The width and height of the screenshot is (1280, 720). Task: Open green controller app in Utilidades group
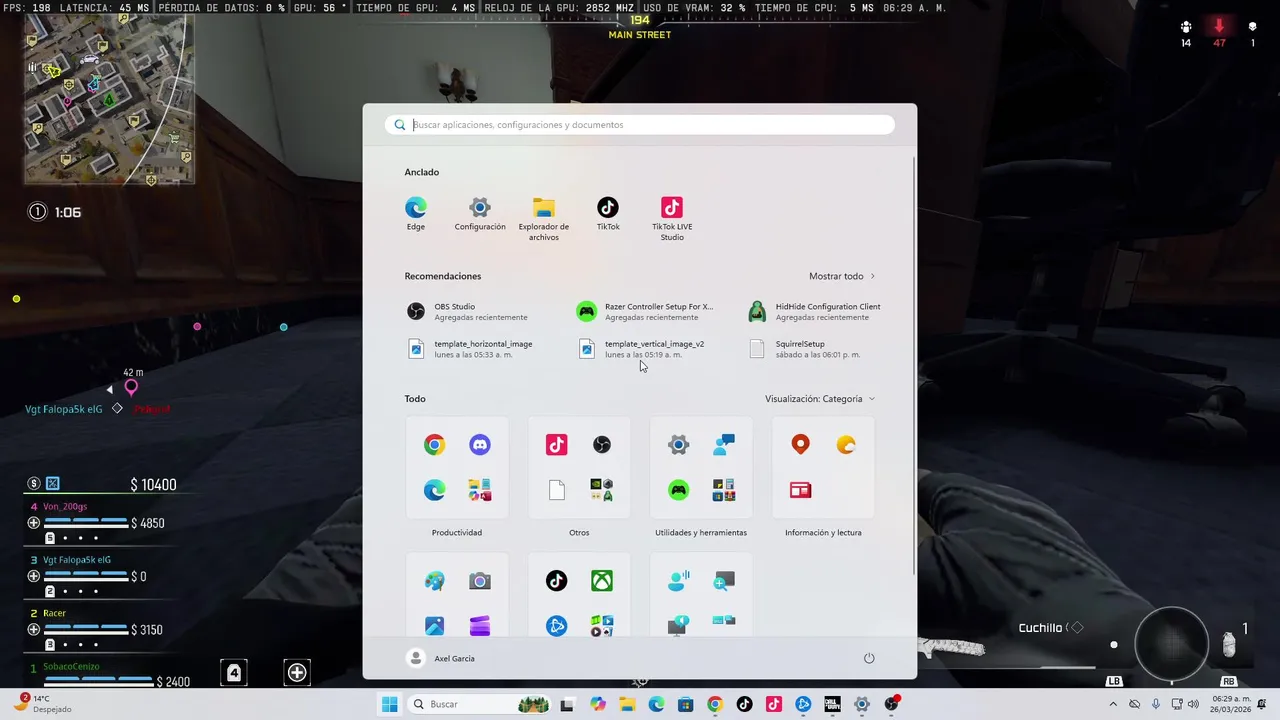pos(678,490)
